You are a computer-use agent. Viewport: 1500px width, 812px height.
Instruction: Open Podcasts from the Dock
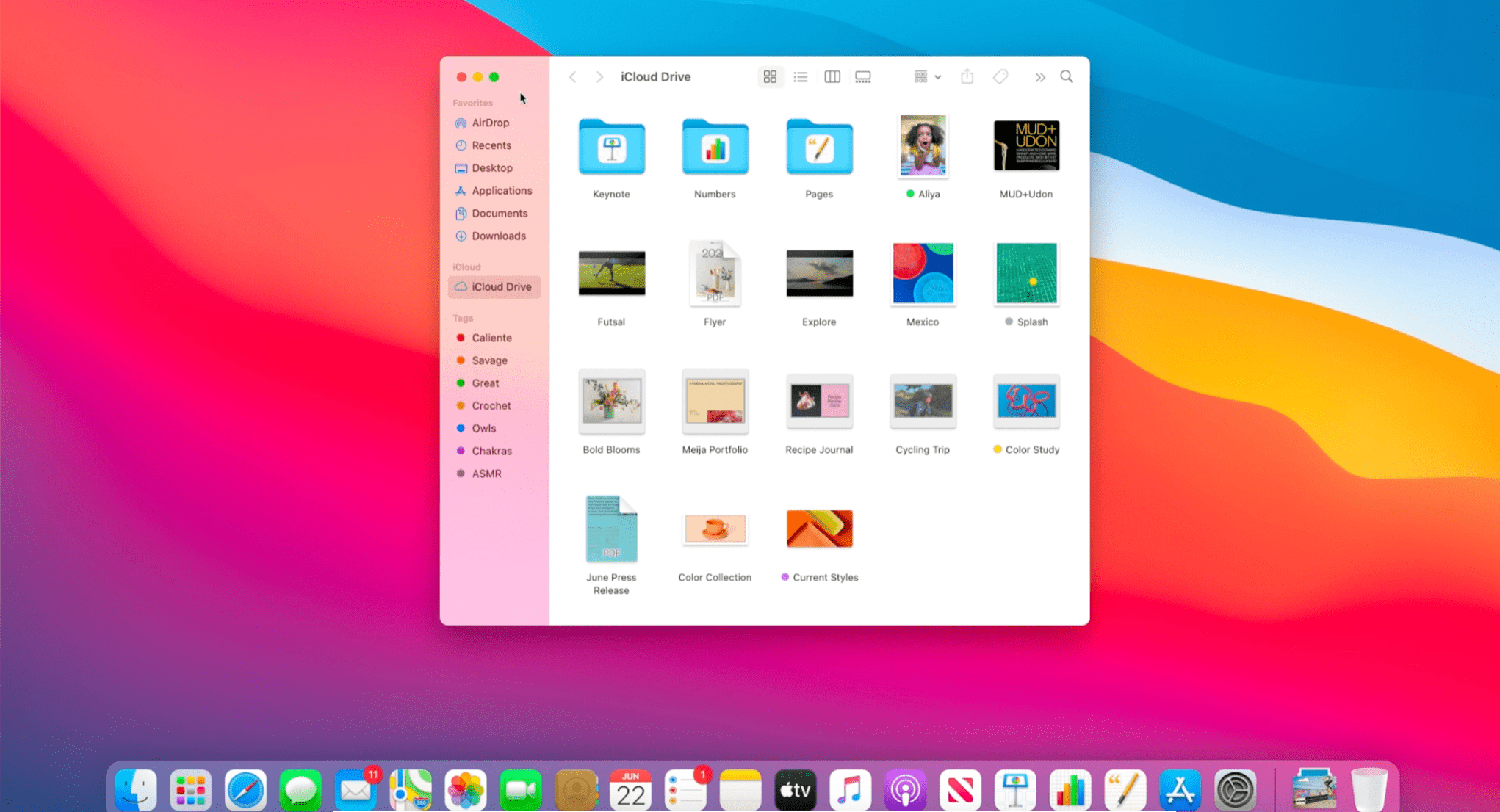[905, 790]
